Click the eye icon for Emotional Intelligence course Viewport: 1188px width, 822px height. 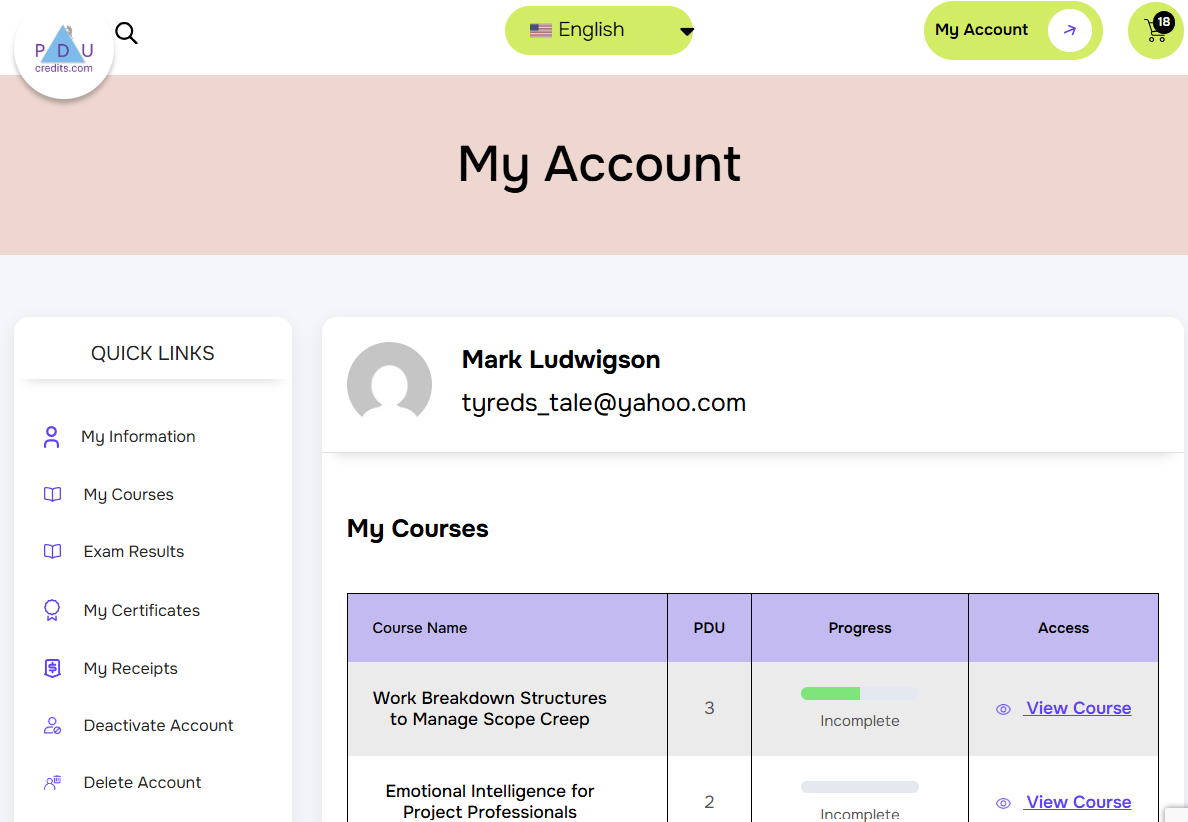click(x=1003, y=803)
